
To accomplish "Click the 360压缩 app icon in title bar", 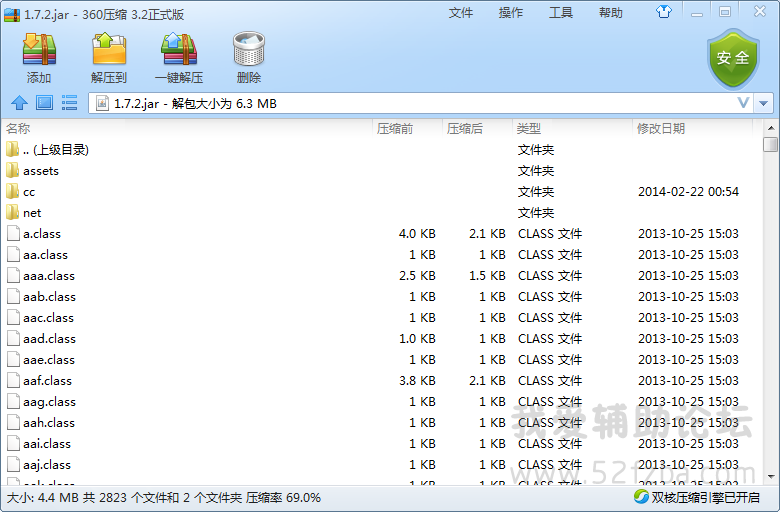I will point(12,15).
